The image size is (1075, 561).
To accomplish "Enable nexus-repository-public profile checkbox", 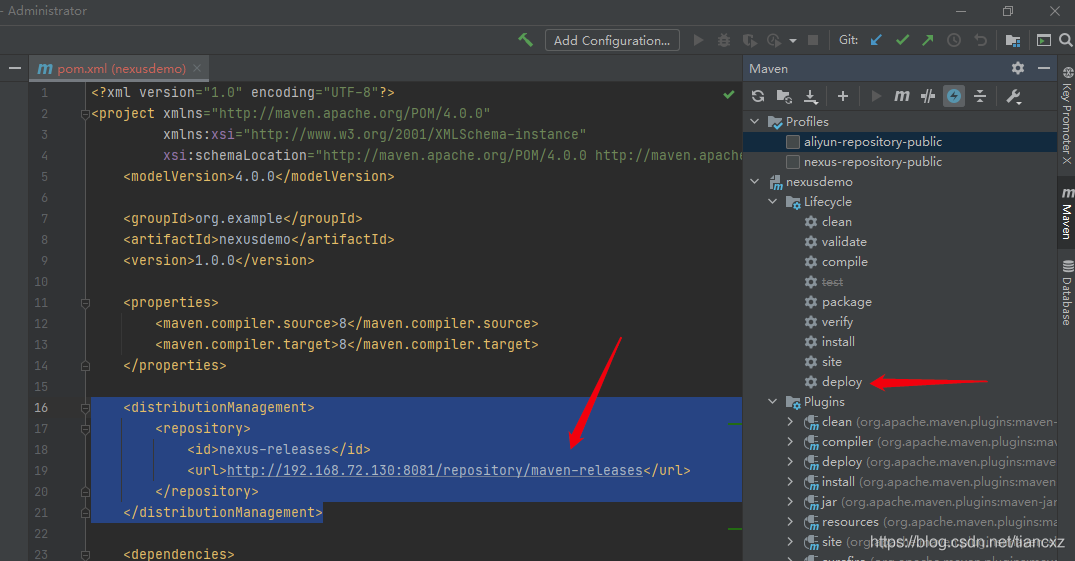I will pyautogui.click(x=793, y=162).
